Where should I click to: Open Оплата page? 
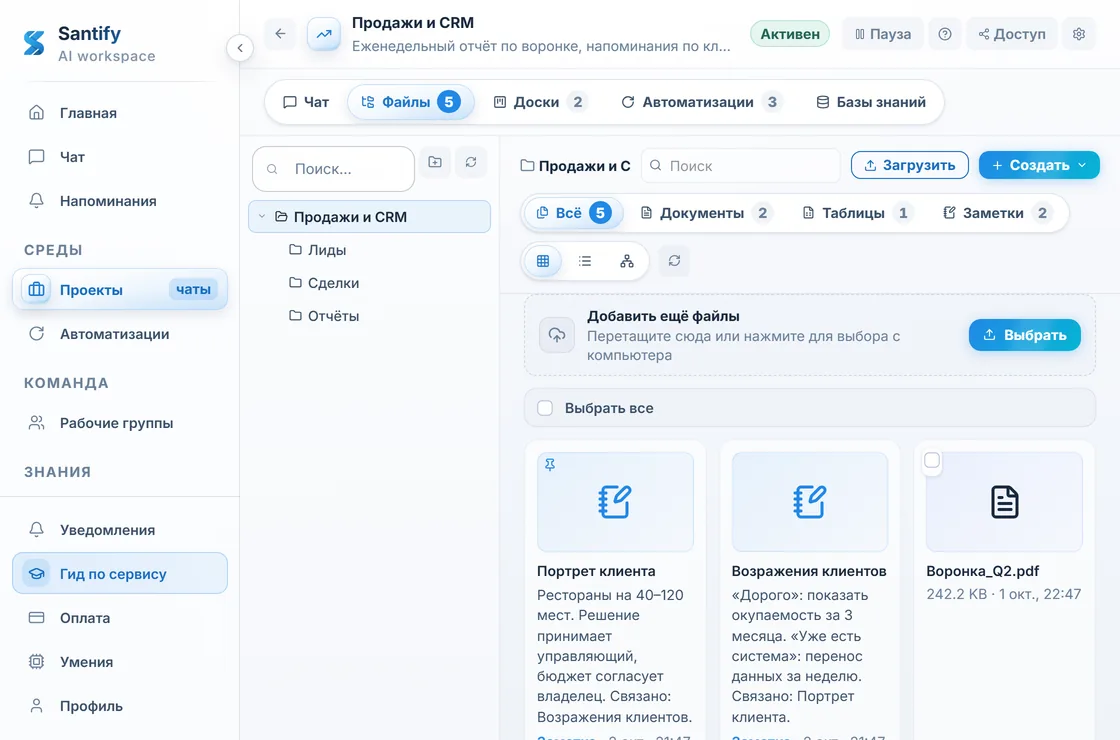[x=119, y=618]
